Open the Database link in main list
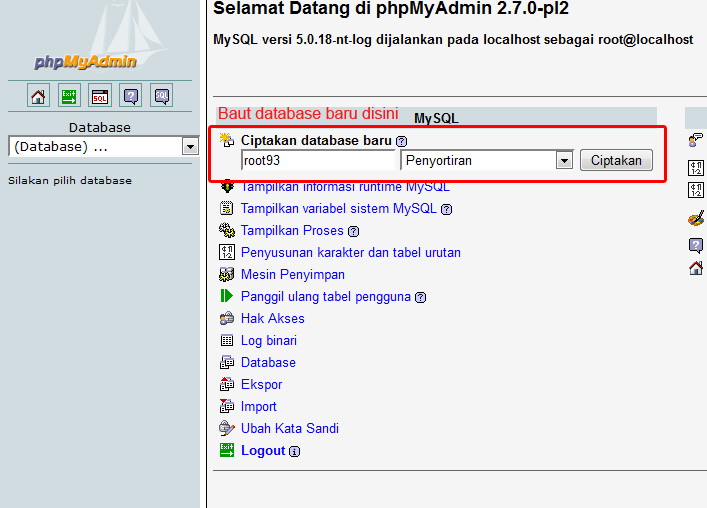The image size is (707, 508). 268,362
